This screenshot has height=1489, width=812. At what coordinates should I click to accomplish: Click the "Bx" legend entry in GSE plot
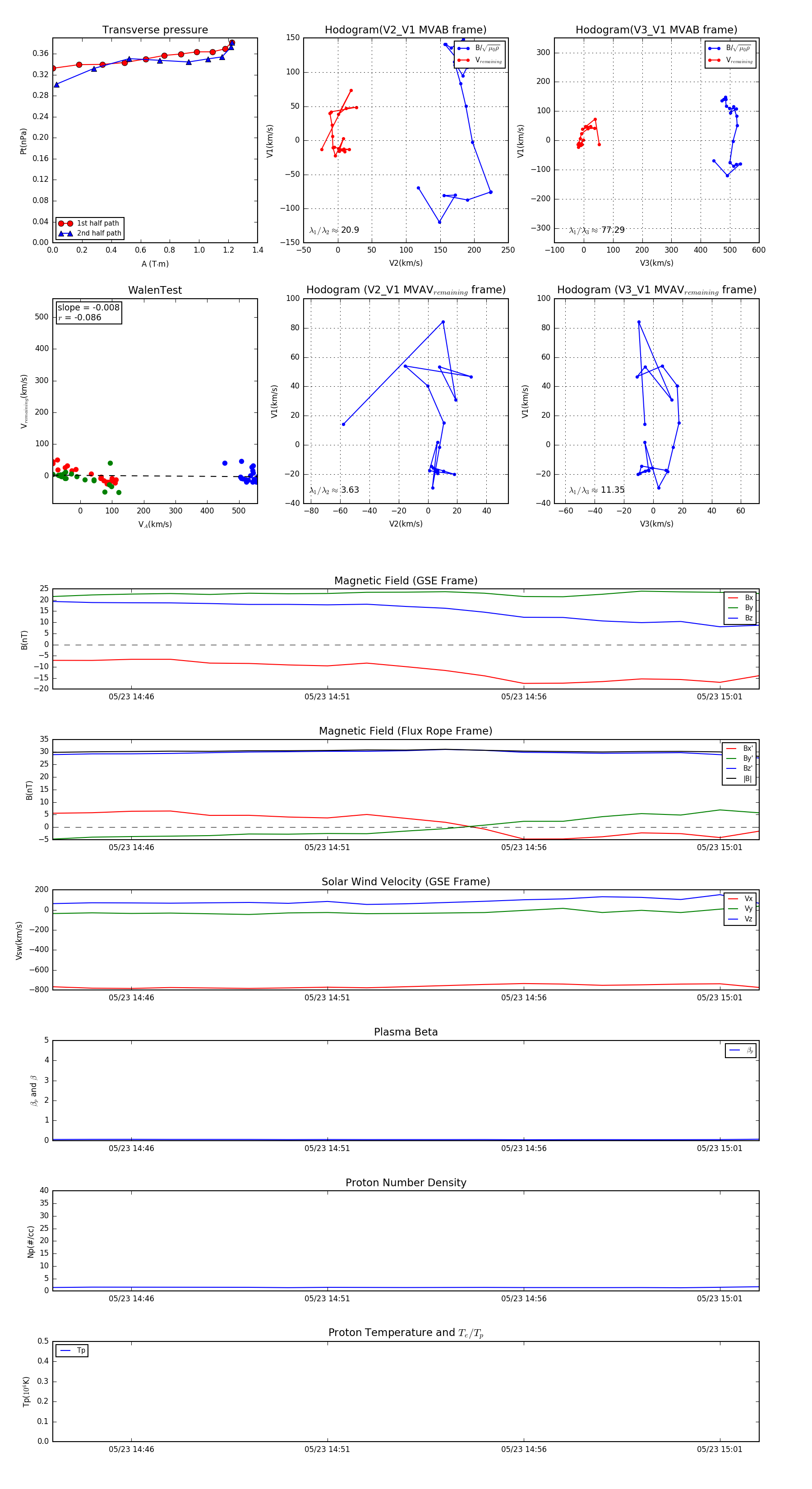tap(740, 598)
